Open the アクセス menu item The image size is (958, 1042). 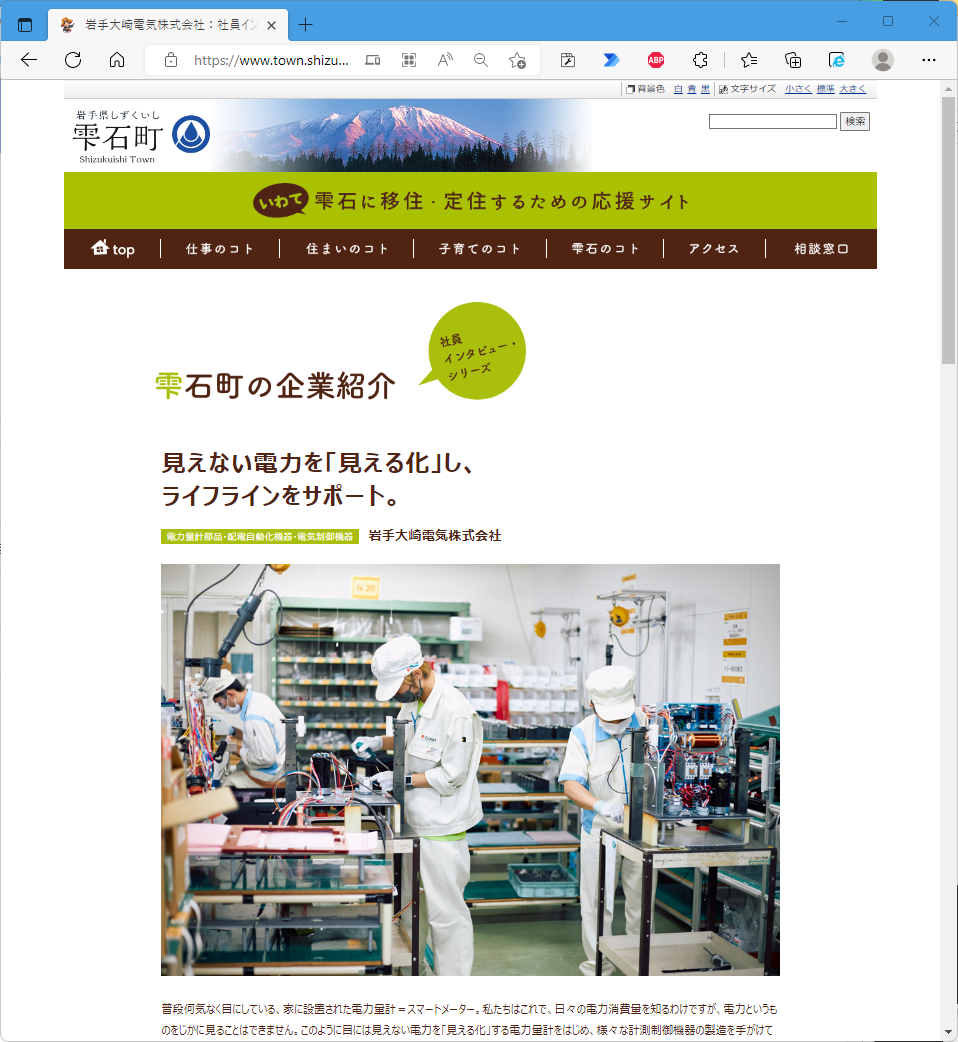tap(714, 249)
